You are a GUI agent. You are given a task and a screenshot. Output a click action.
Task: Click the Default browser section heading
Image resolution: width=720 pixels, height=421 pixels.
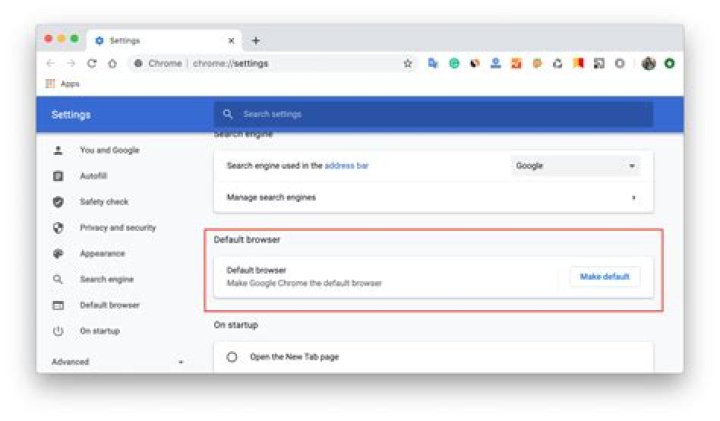click(247, 239)
